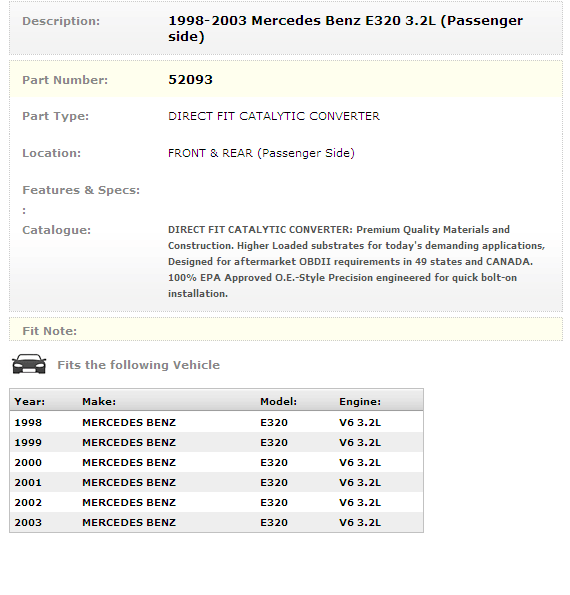This screenshot has height=595, width=570.
Task: Click the Year column header
Action: coord(30,401)
